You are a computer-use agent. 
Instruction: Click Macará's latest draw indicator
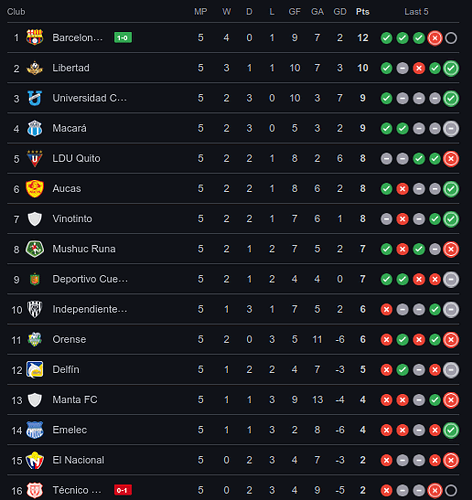(x=451, y=129)
